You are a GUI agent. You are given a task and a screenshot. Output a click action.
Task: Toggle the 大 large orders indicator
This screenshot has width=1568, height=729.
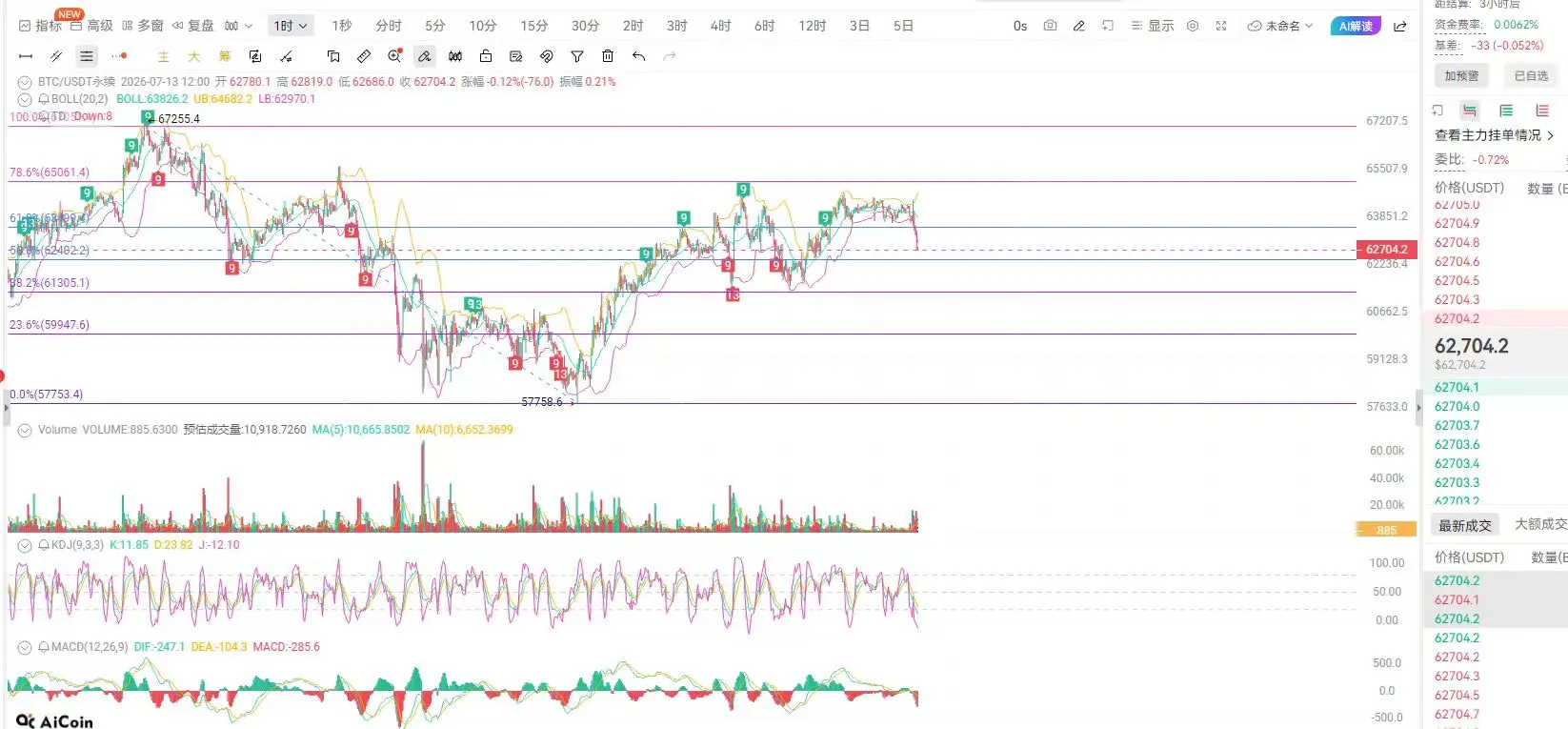tap(194, 56)
